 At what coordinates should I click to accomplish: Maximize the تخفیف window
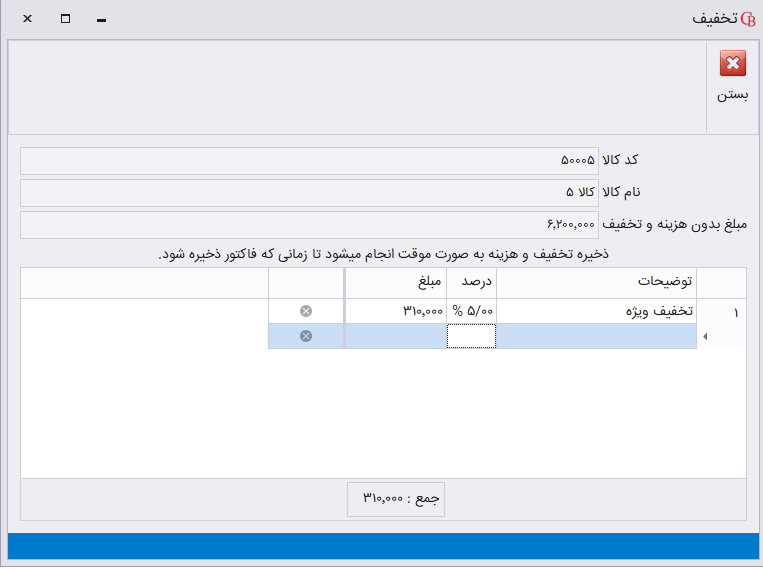[x=65, y=19]
